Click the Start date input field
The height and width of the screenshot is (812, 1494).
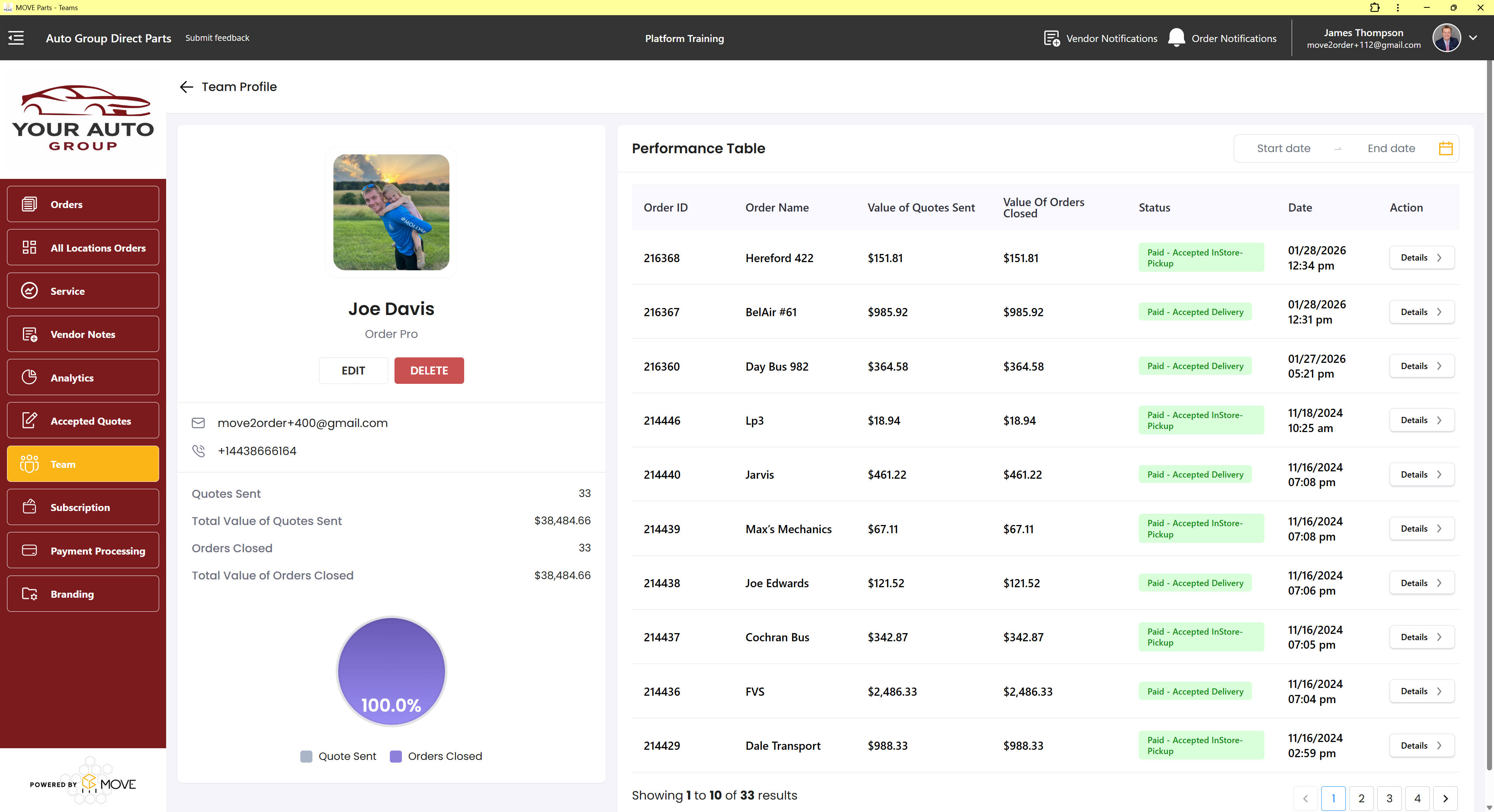1283,149
